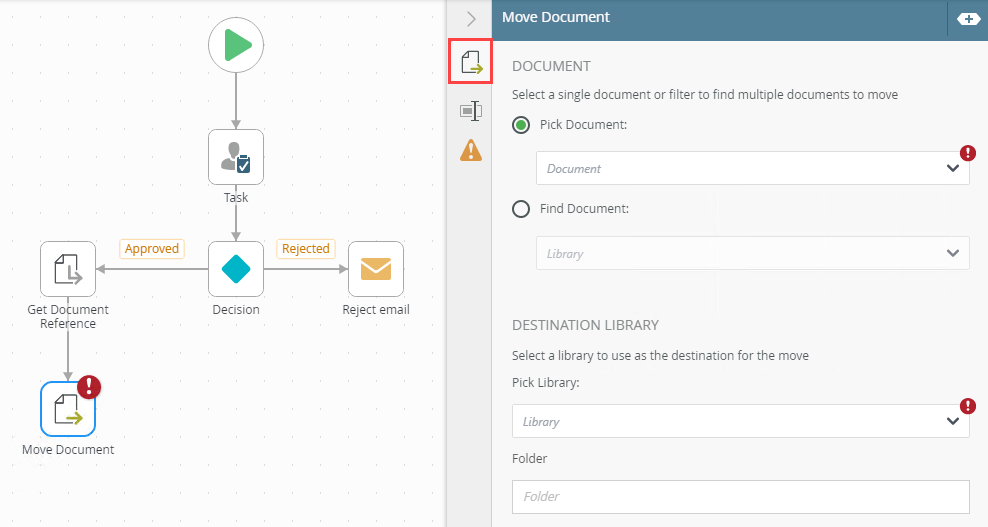Select the Find Document radio button

click(521, 209)
